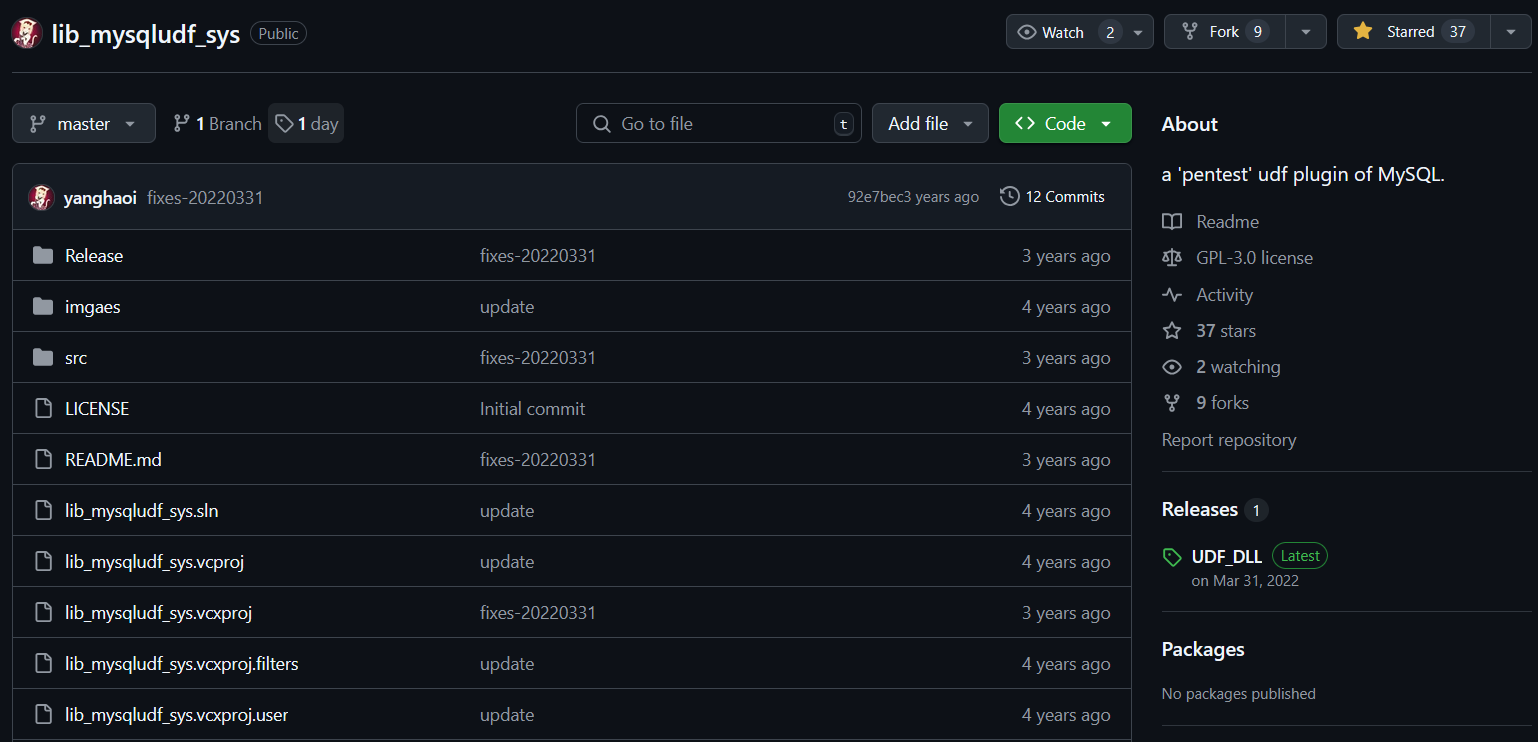Open the GPL-3.0 license link
The image size is (1538, 742).
[1254, 258]
